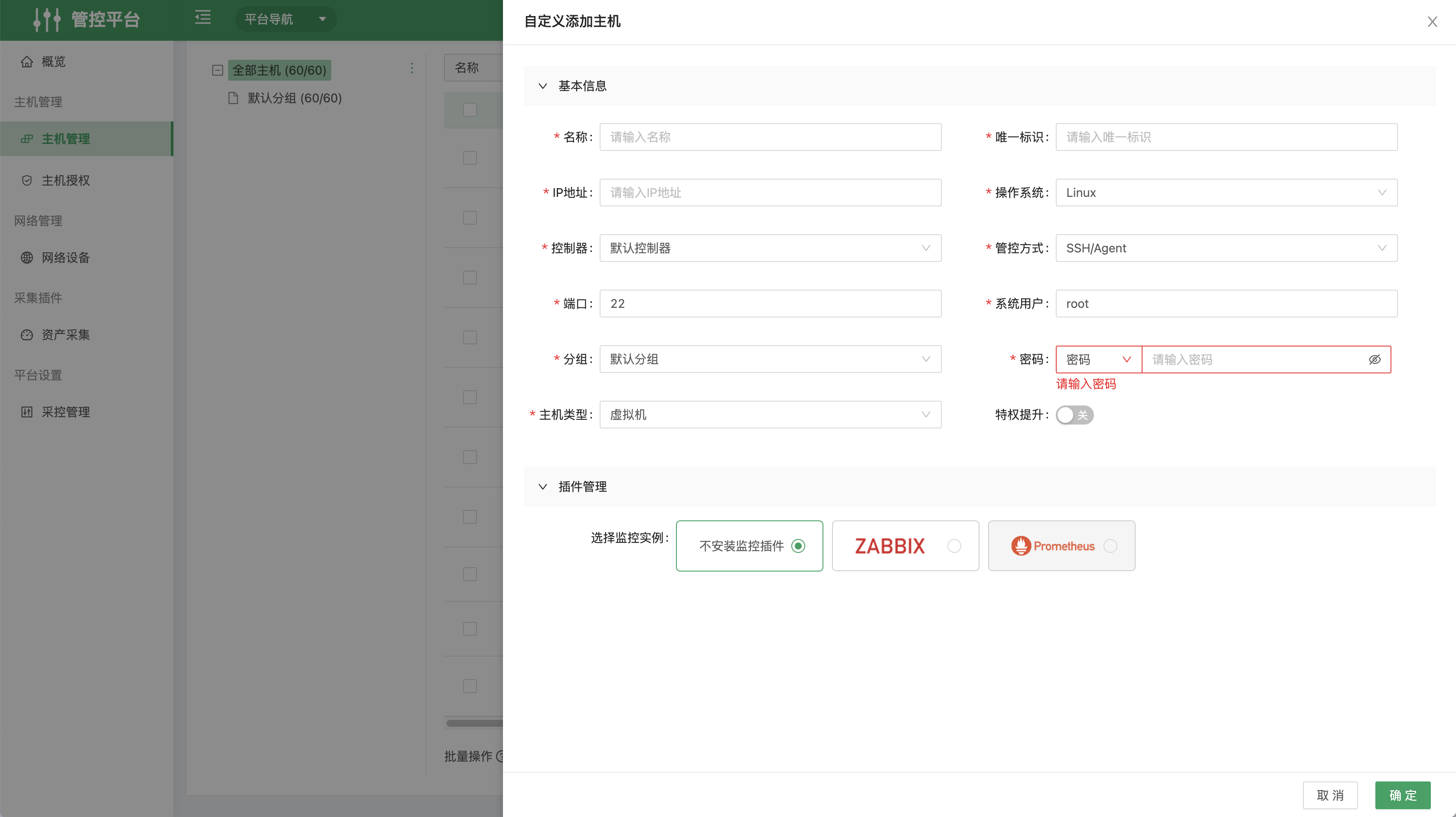Click the file icon for 默认分组
Screen dimensions: 1456x817
coord(233,98)
